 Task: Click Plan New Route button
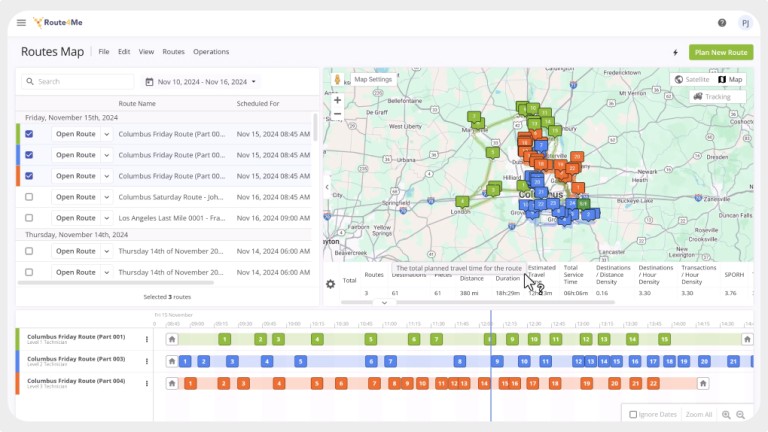click(721, 52)
